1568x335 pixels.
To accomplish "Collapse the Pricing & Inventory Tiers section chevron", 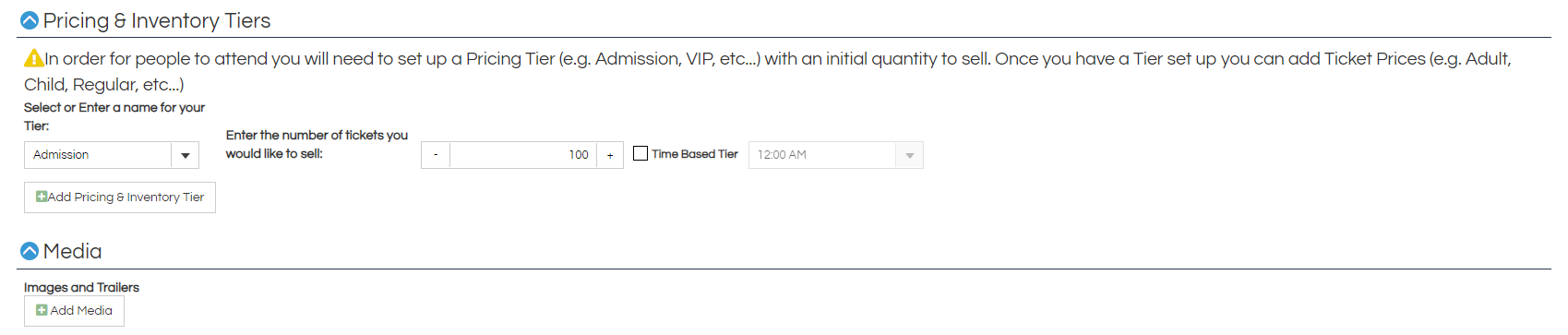I will click(x=30, y=20).
